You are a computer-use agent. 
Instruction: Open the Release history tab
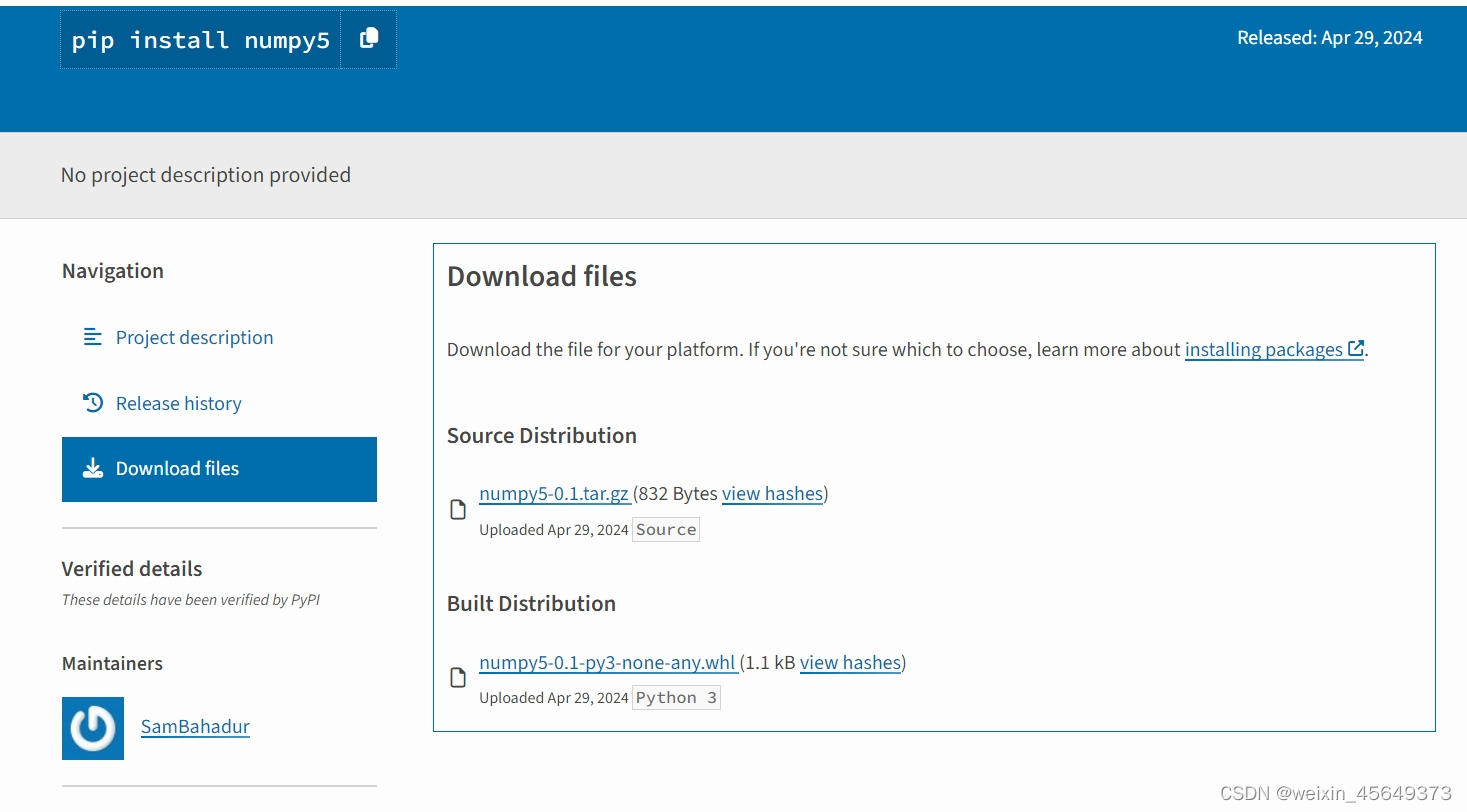coord(219,404)
